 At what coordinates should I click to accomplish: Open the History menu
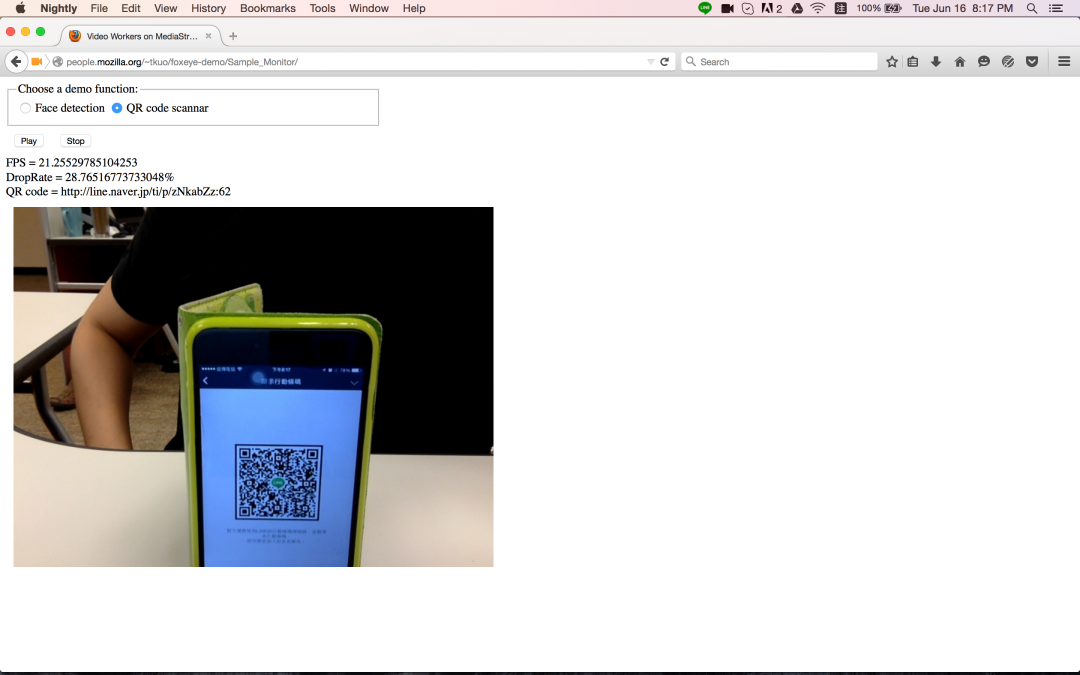(x=208, y=8)
